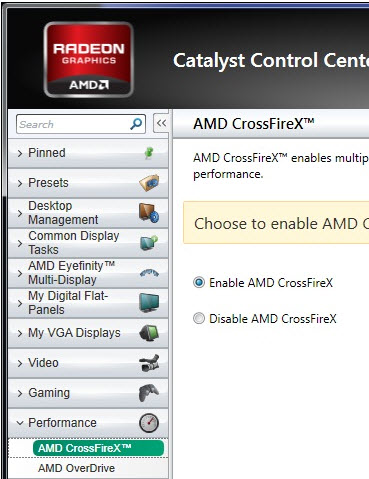The image size is (369, 479).
Task: Expand the Gaming section chevron
Action: coord(20,393)
